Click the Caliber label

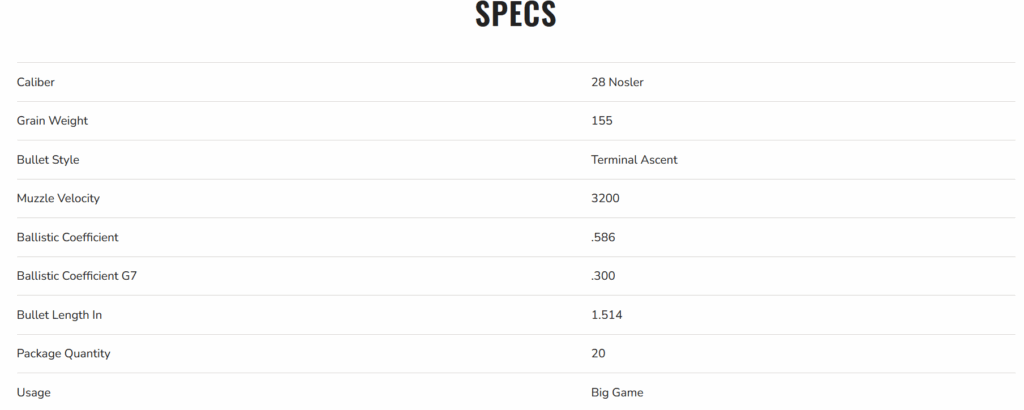pos(35,82)
